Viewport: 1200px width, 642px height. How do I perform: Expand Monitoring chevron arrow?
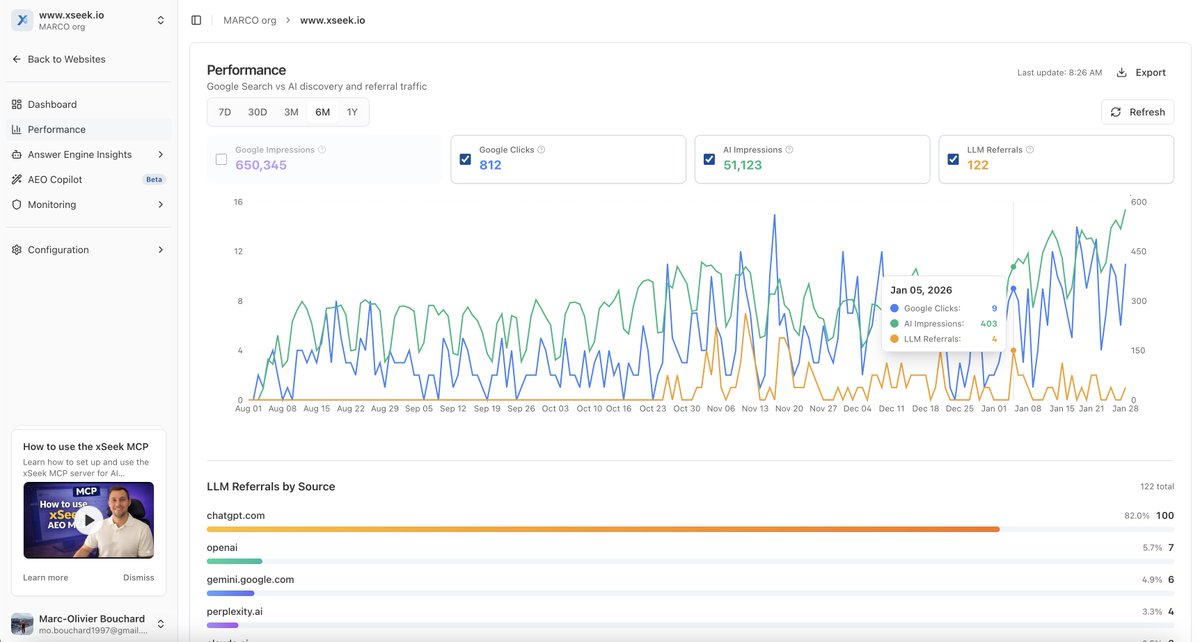point(161,204)
